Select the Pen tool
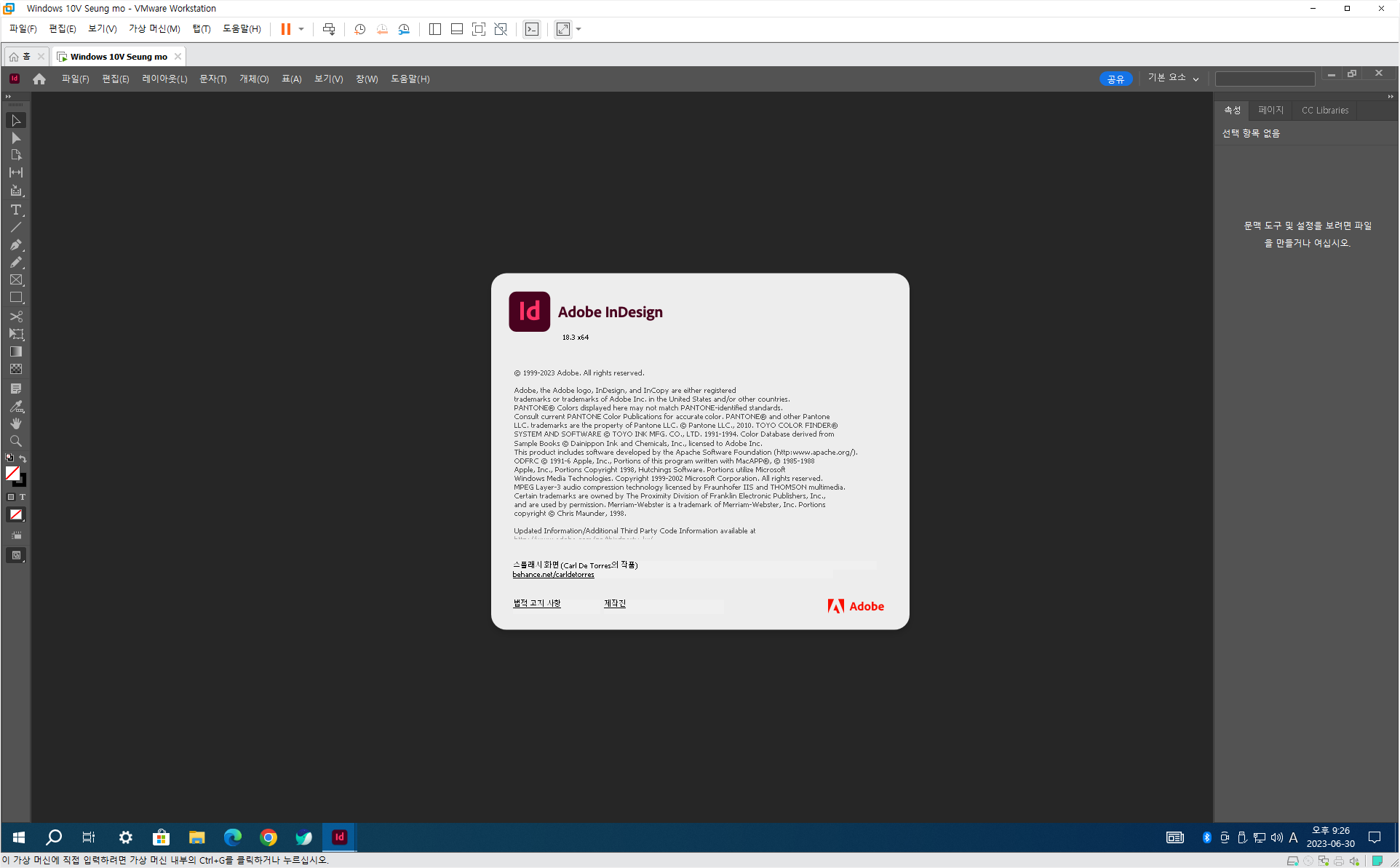Image resolution: width=1400 pixels, height=868 pixels. click(16, 245)
